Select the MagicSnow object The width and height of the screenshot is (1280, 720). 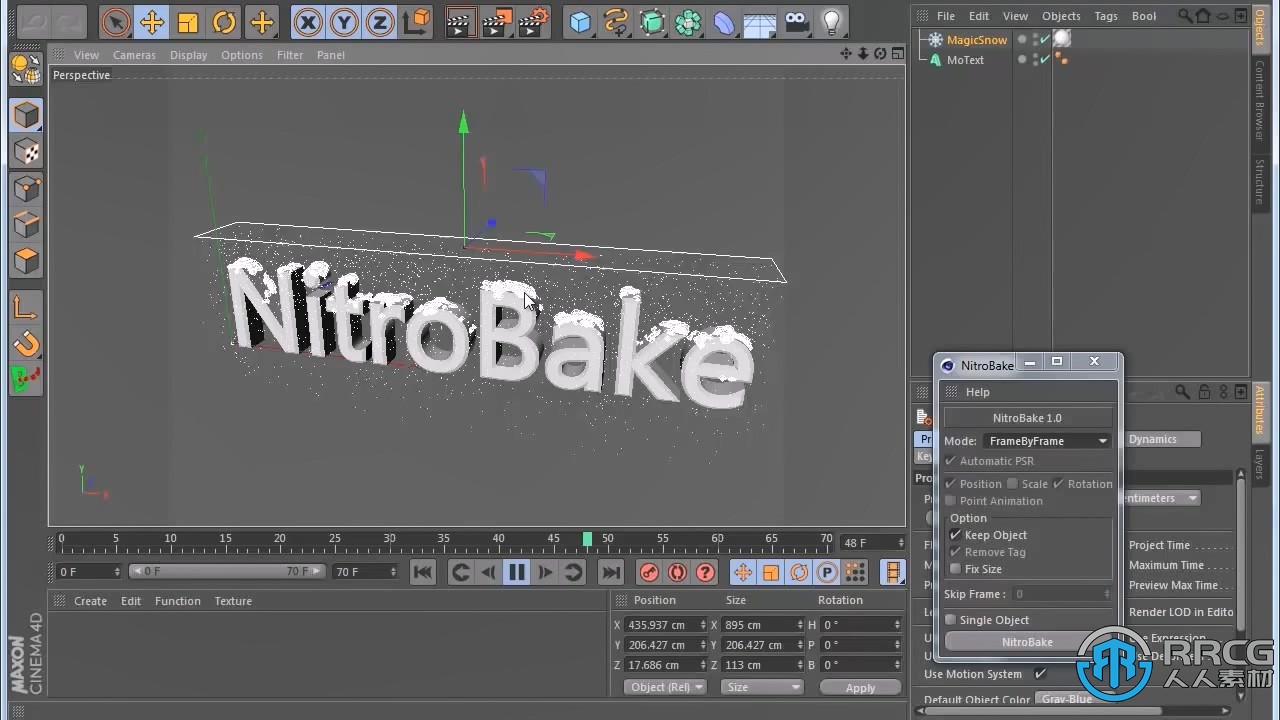[977, 40]
